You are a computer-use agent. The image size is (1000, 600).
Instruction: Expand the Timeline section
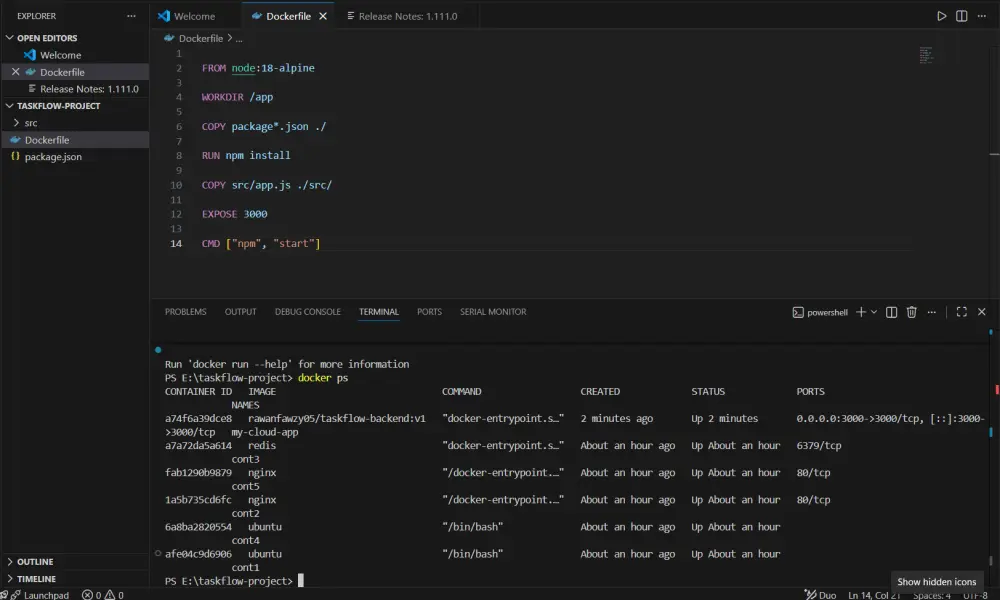tap(75, 579)
